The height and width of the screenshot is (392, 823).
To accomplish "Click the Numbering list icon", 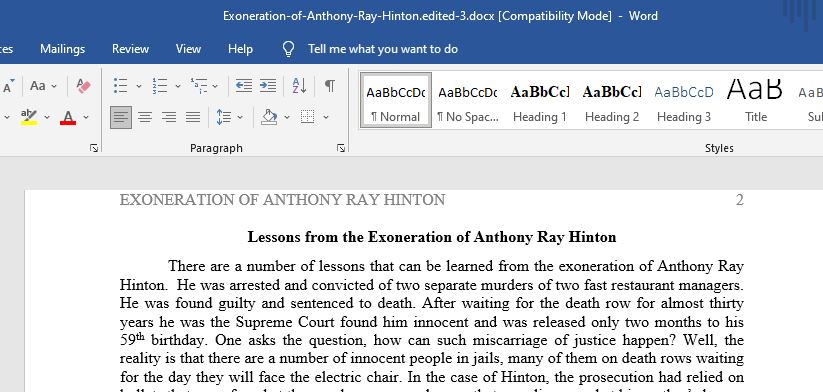I will [x=160, y=86].
